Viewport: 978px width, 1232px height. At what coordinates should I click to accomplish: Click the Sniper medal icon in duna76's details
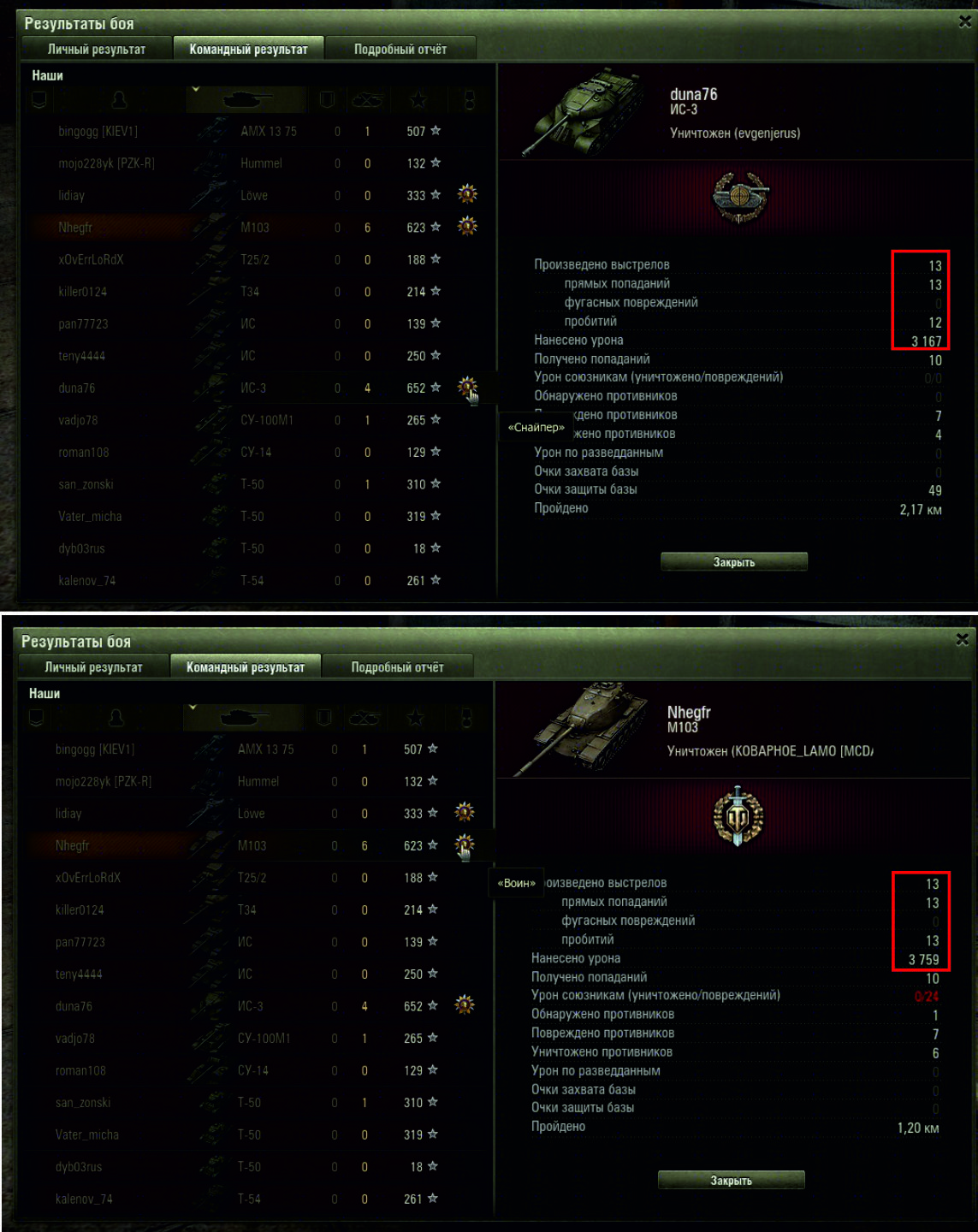tap(741, 198)
